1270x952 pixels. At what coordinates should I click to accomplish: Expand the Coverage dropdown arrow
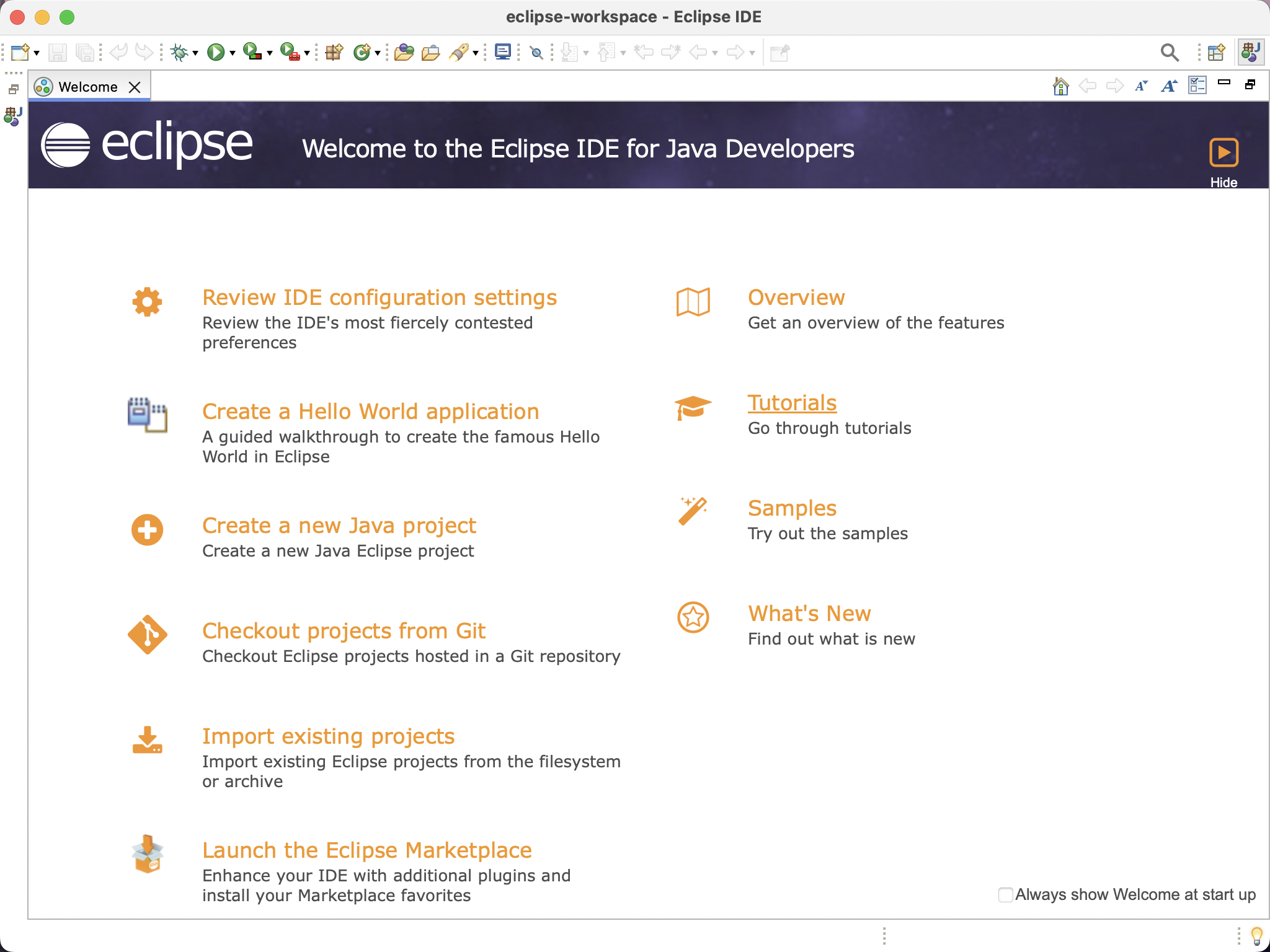[x=270, y=53]
